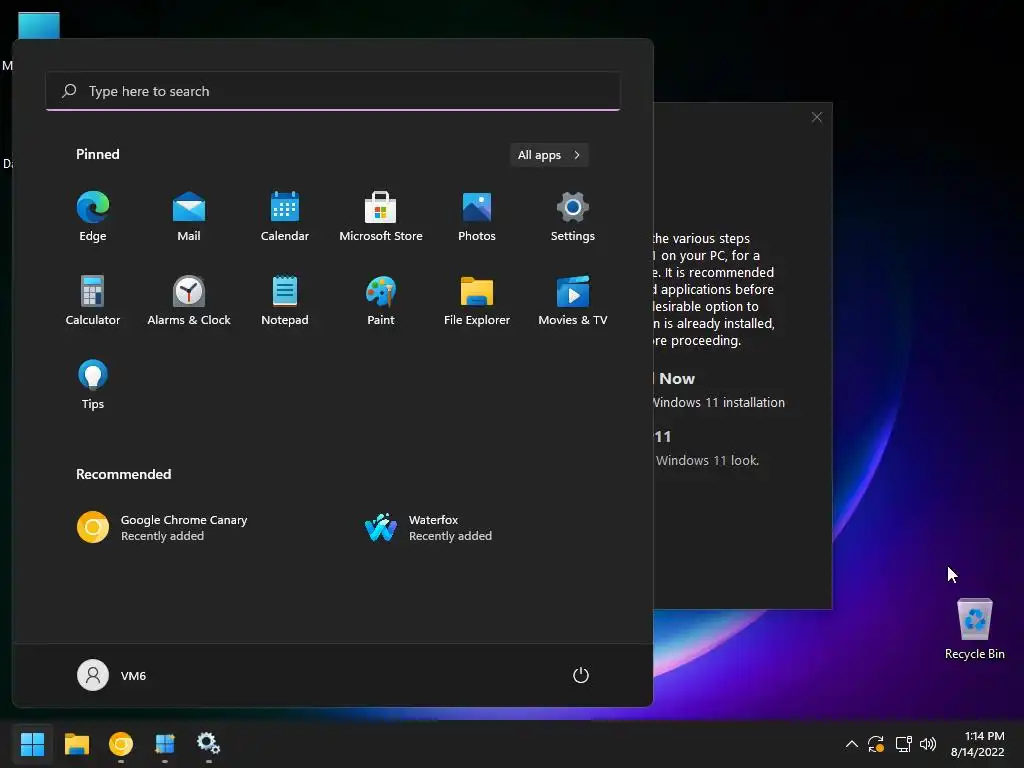Open the volume tray icon
This screenshot has height=768, width=1024.
pyautogui.click(x=928, y=743)
